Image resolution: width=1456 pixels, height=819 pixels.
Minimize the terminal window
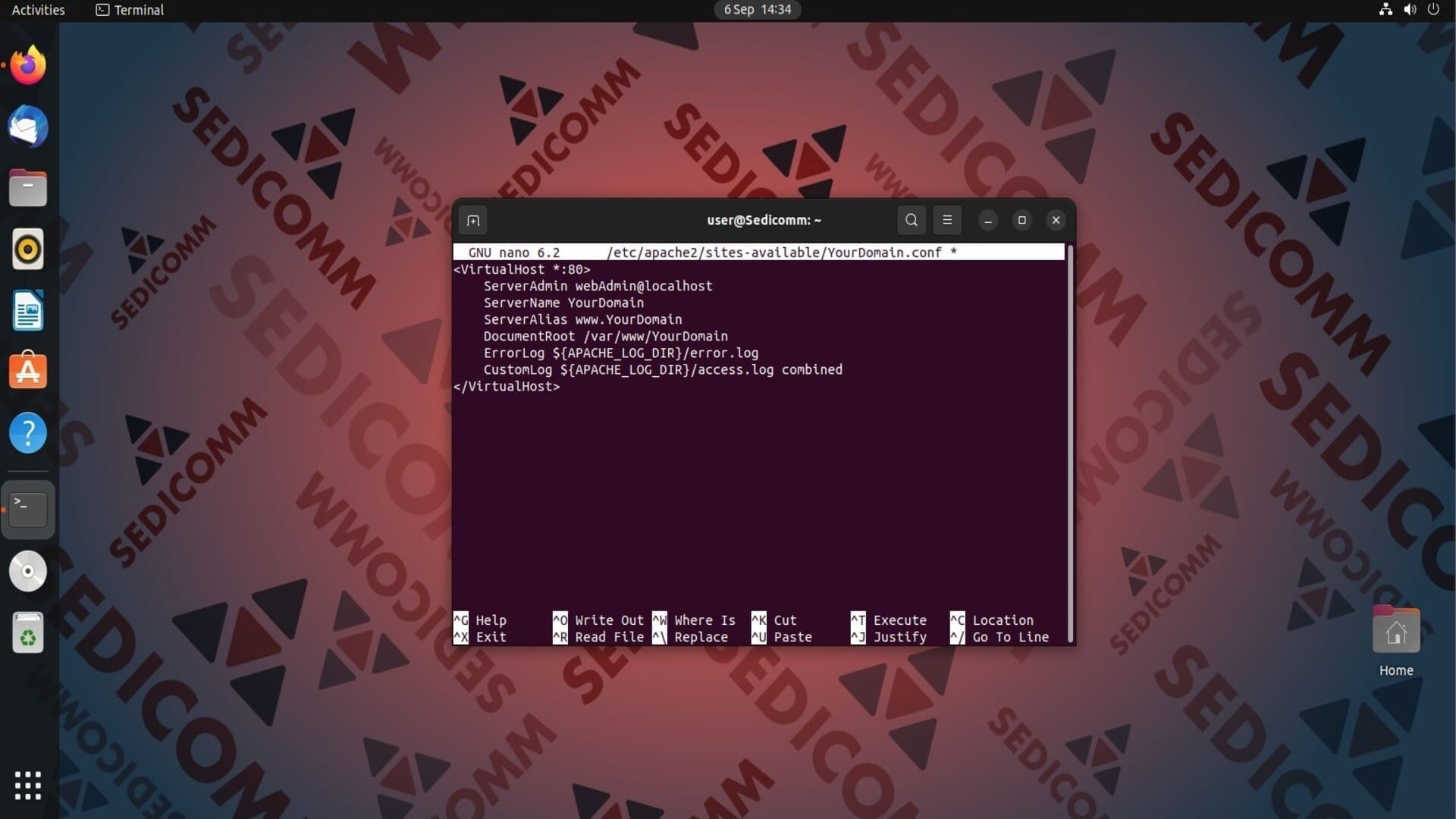pyautogui.click(x=987, y=221)
